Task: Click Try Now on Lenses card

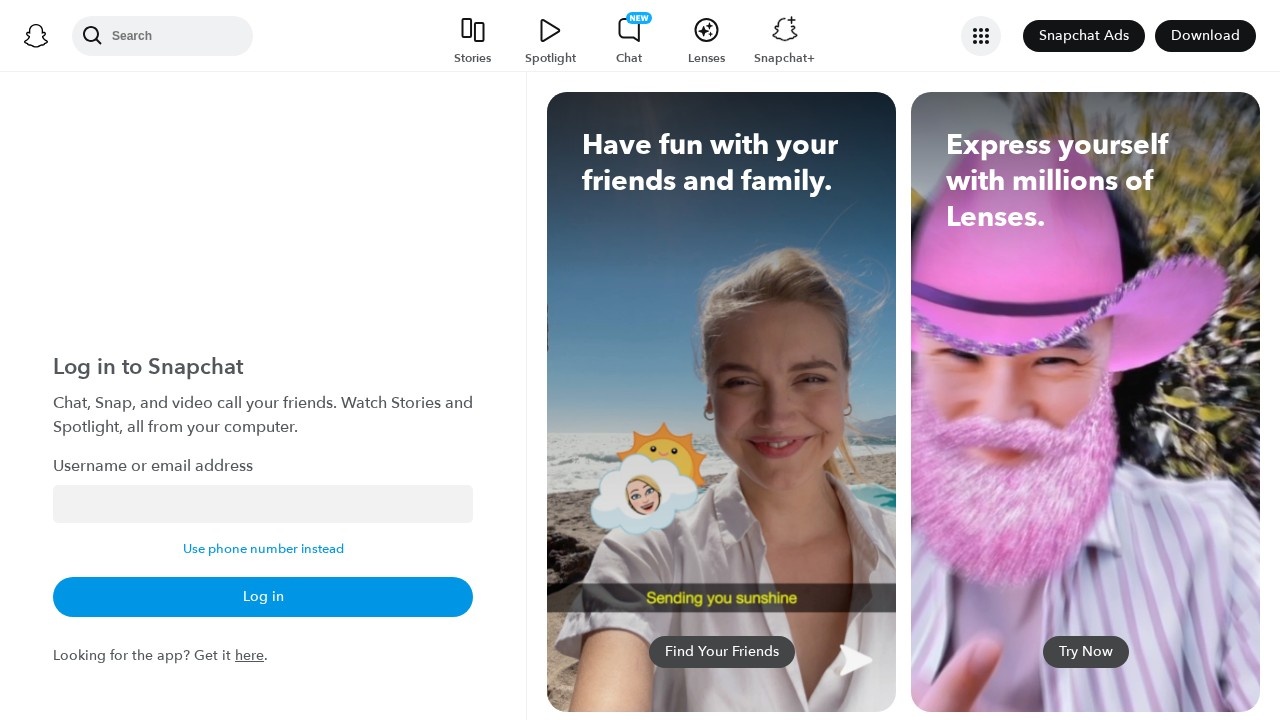Action: pos(1086,652)
